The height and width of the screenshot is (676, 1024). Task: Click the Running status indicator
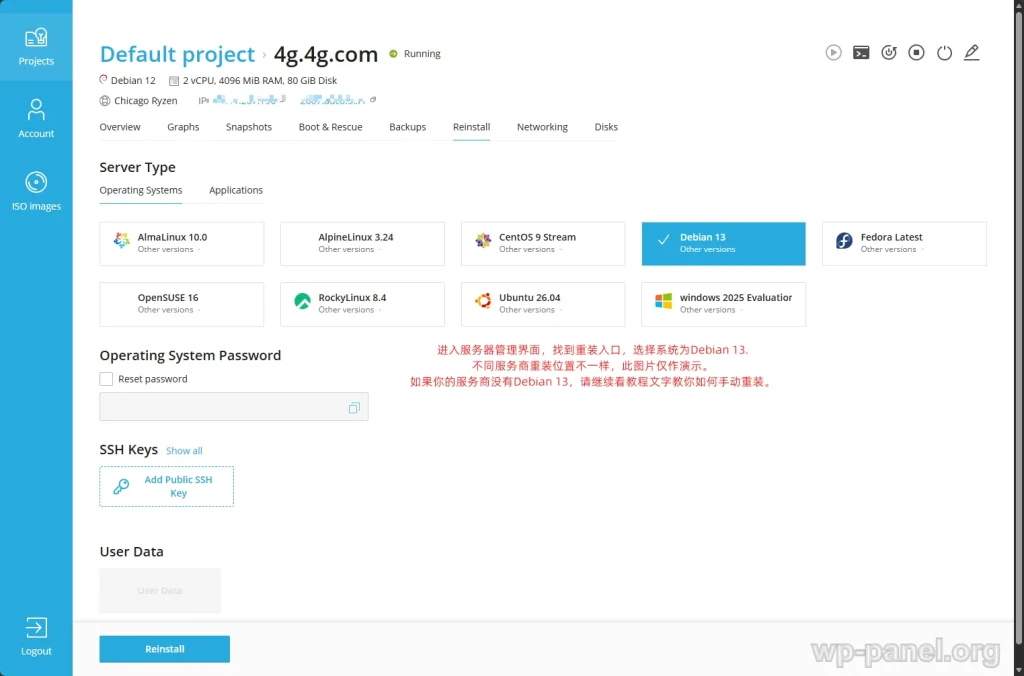[x=415, y=54]
